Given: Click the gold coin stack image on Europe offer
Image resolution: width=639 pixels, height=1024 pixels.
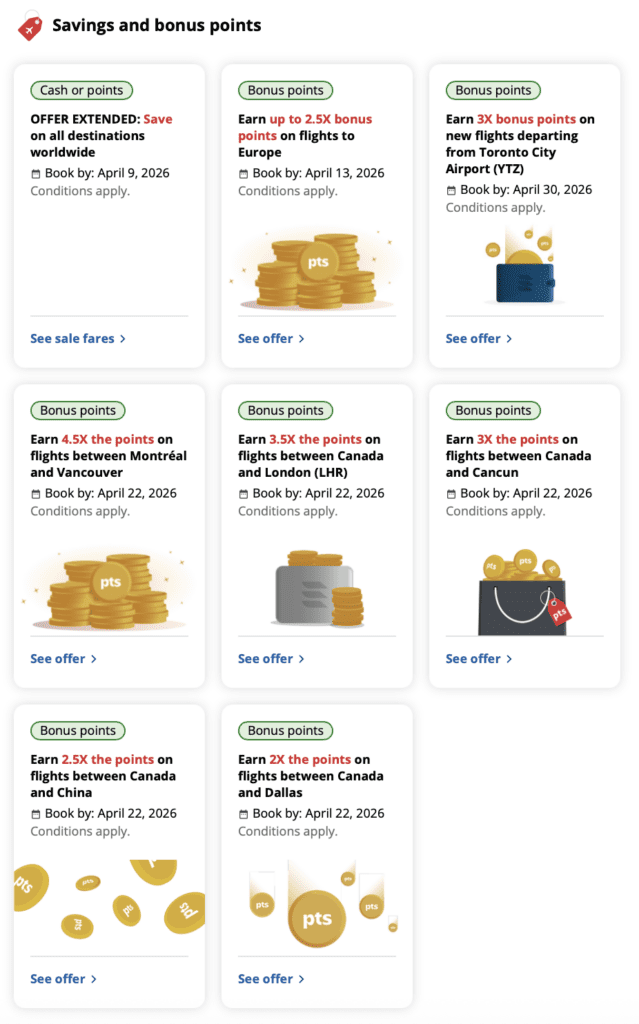Looking at the screenshot, I should [x=316, y=270].
